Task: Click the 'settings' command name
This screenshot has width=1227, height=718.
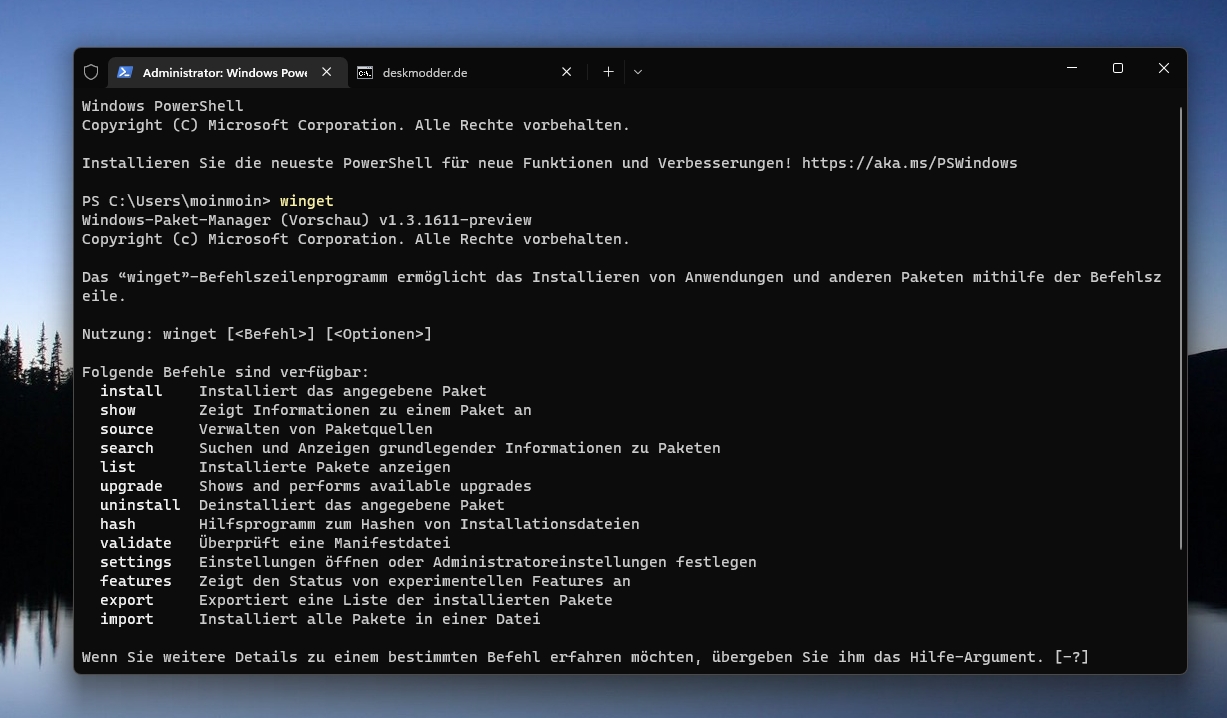Action: click(136, 562)
